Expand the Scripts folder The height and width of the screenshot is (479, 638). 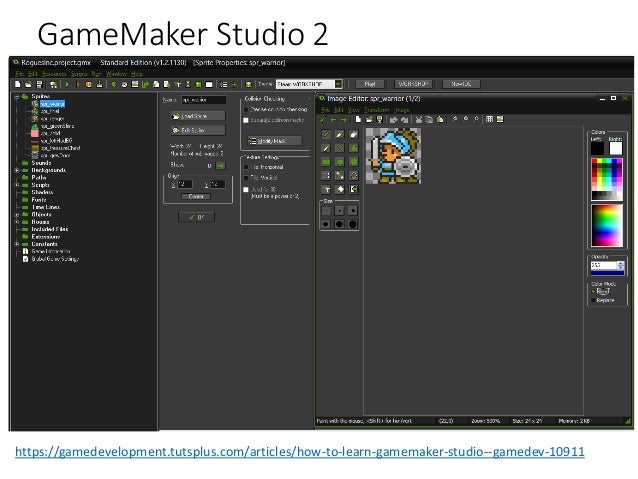(17, 185)
